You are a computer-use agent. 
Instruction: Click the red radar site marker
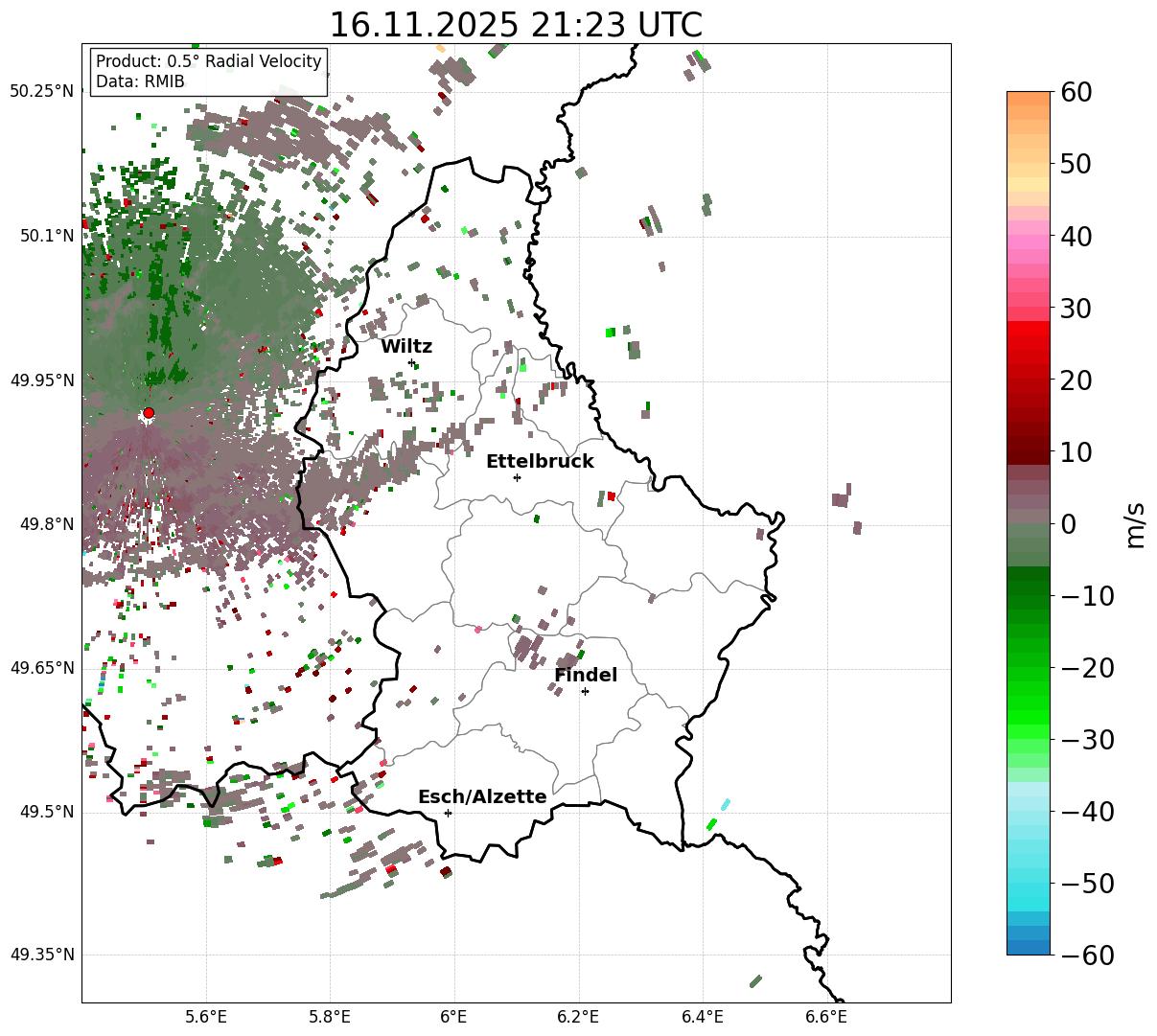click(149, 413)
